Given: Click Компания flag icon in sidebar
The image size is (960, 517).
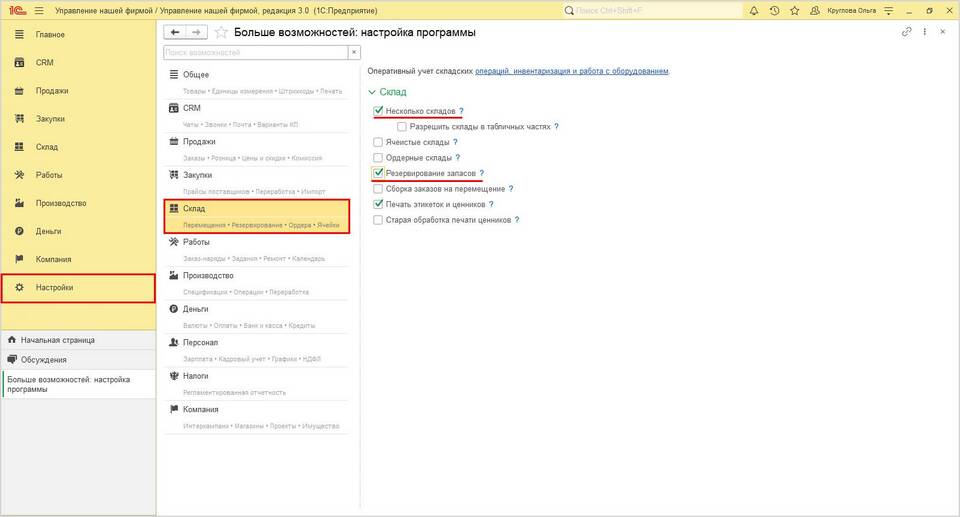Looking at the screenshot, I should click(20, 259).
